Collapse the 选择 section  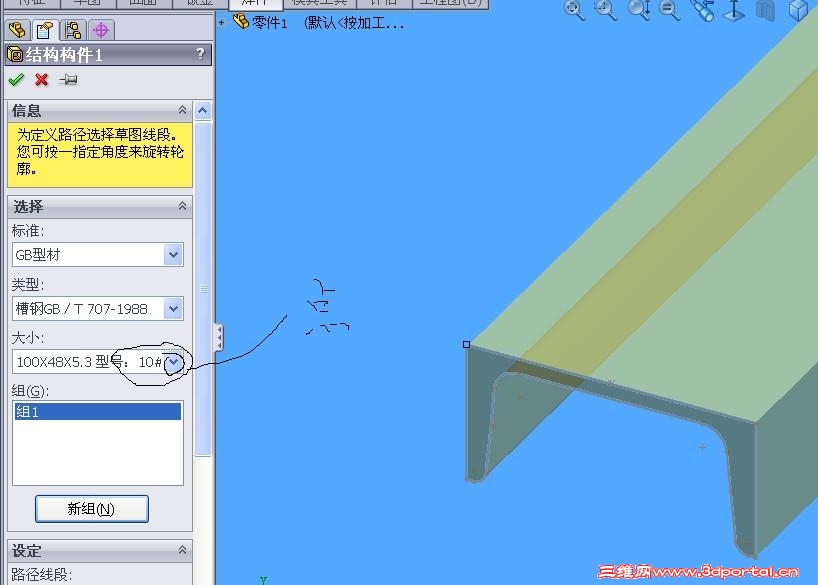point(182,206)
